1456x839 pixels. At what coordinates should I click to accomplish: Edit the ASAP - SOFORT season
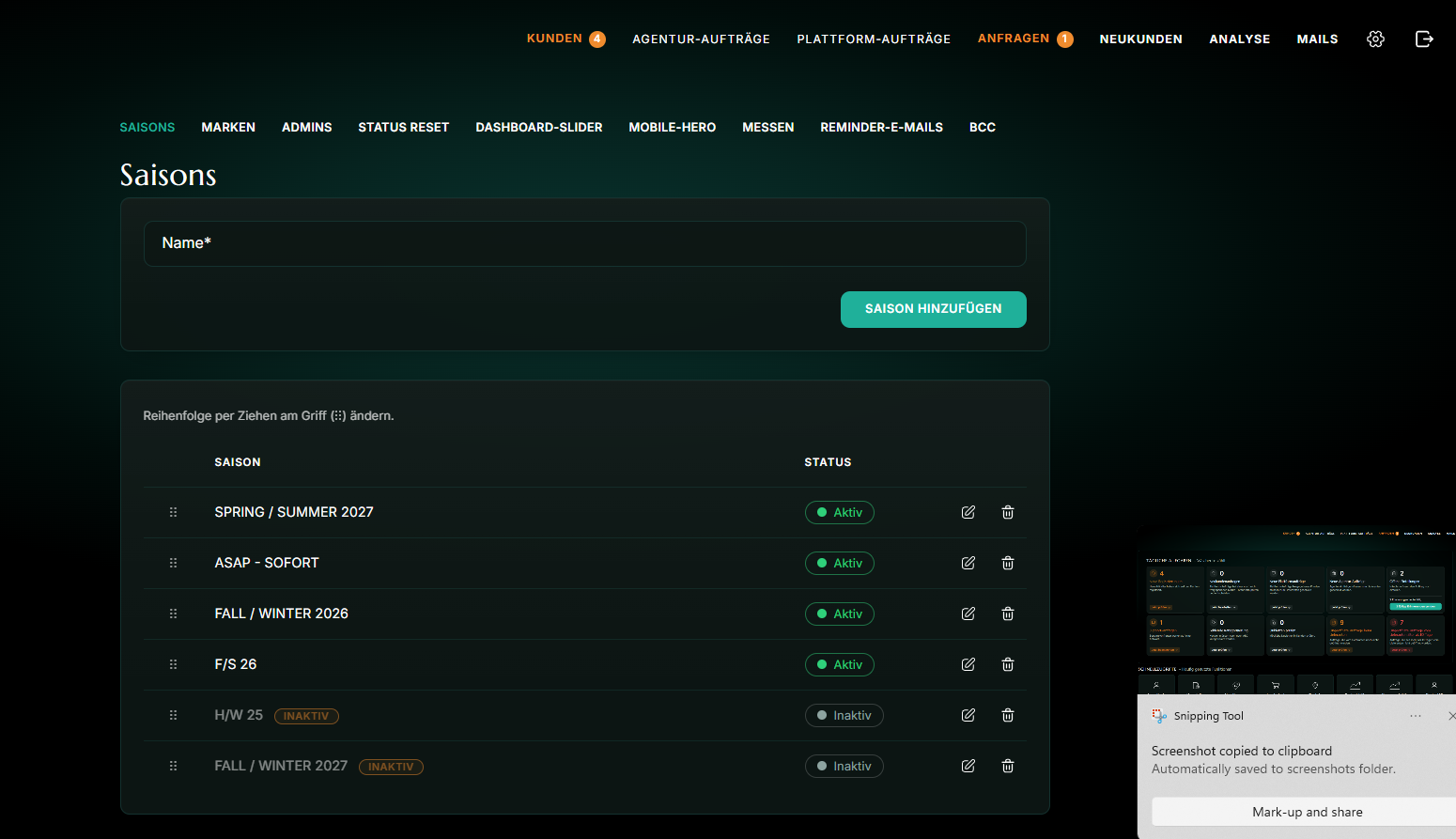[968, 563]
